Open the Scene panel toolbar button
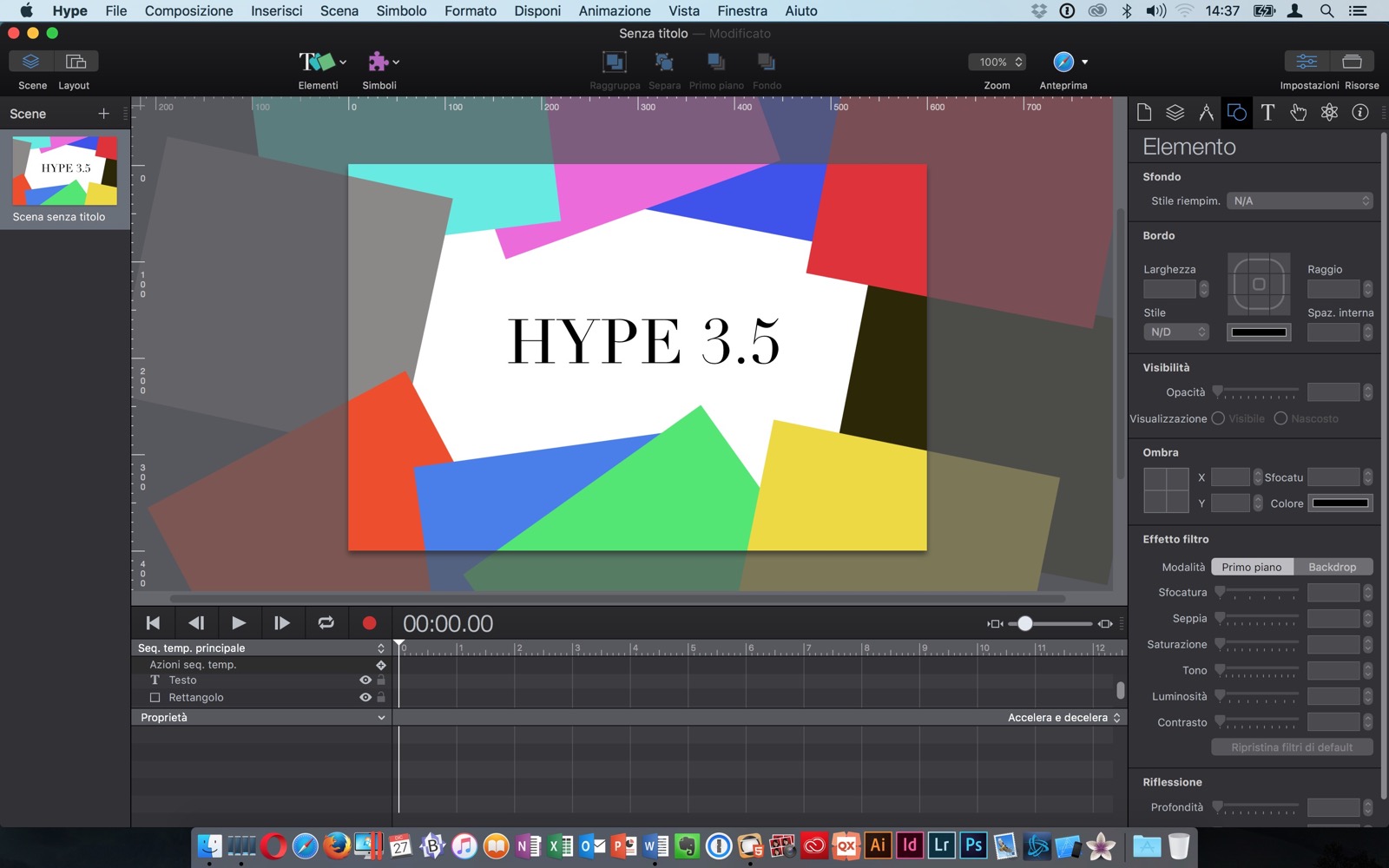Image resolution: width=1389 pixels, height=868 pixels. [x=31, y=62]
